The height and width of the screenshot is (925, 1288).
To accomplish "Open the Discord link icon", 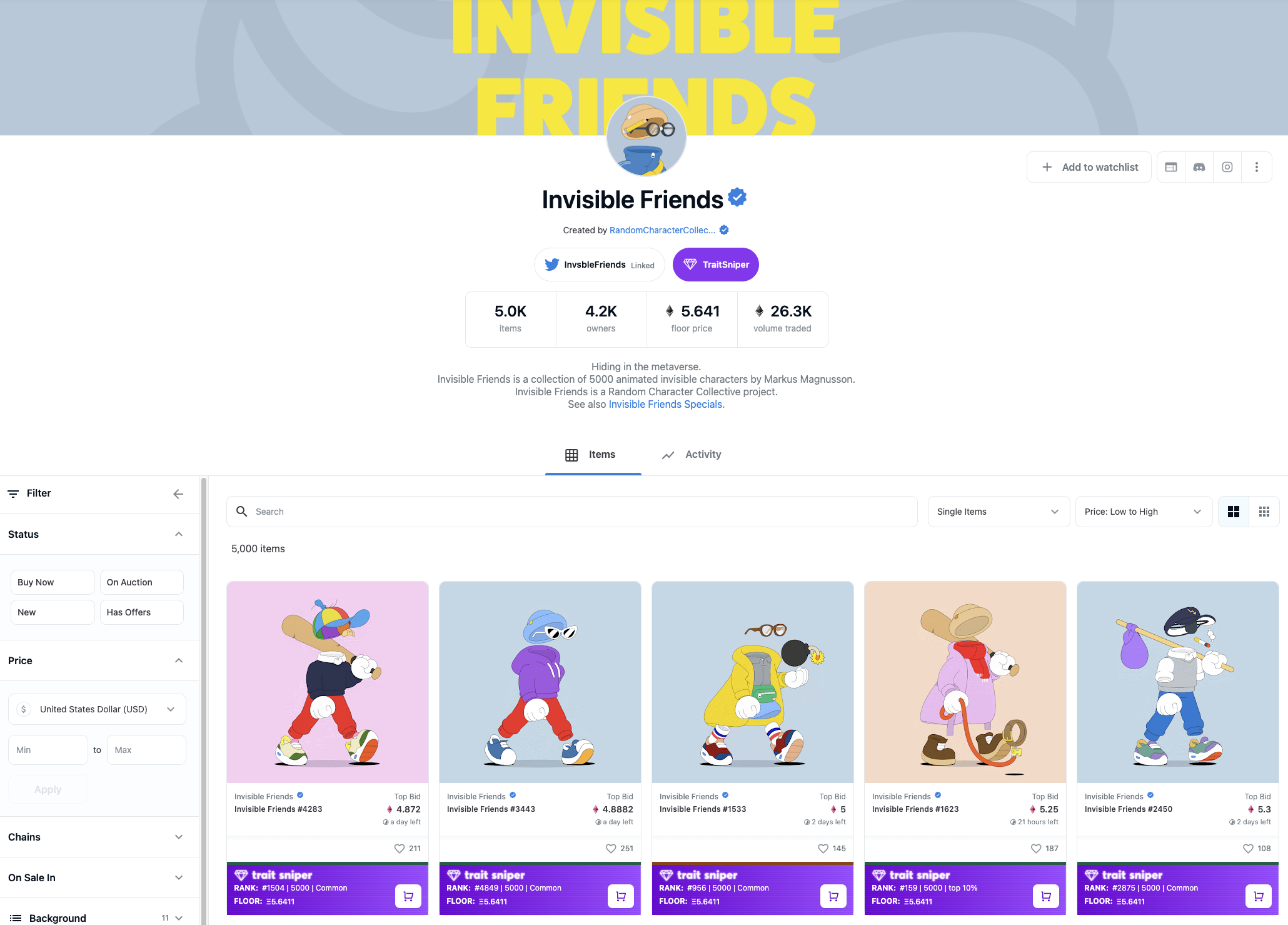I will (1199, 167).
